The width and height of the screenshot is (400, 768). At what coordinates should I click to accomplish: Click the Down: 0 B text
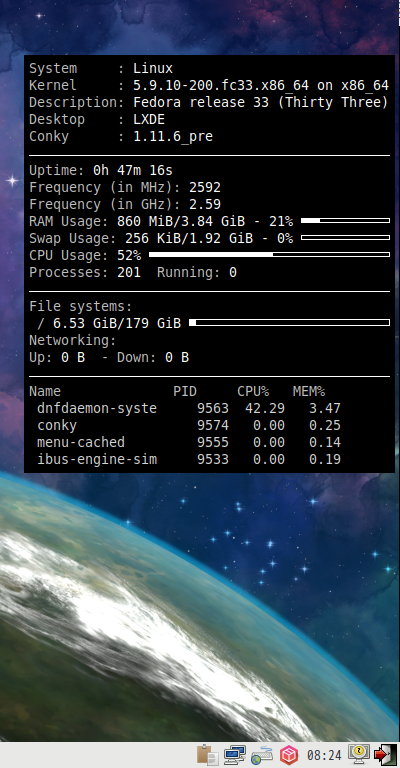(153, 358)
